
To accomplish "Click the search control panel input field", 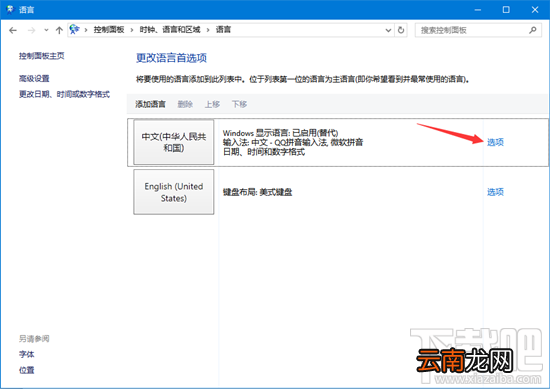I will click(478, 30).
